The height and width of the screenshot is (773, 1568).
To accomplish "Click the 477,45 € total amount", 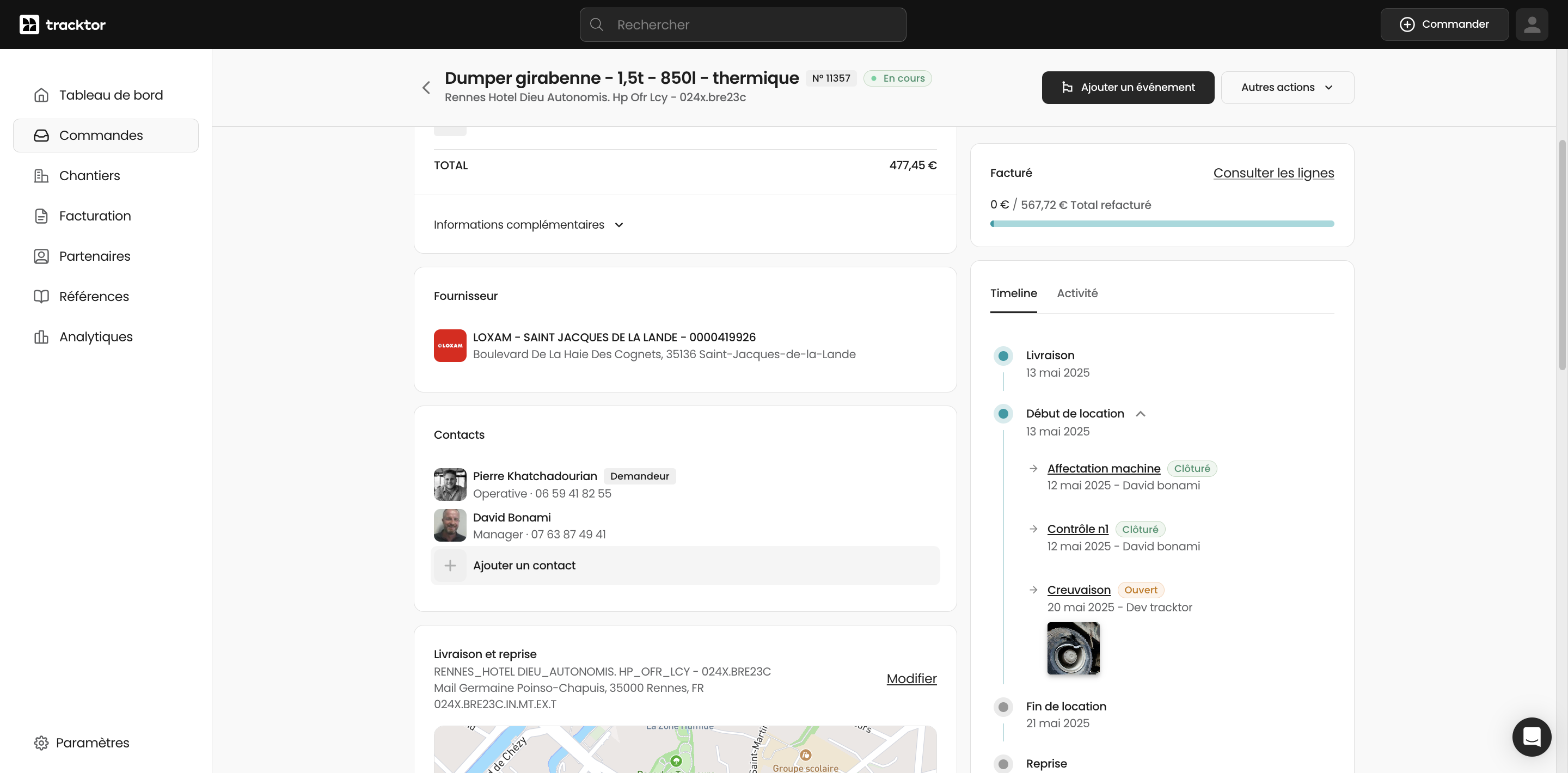I will tap(913, 165).
